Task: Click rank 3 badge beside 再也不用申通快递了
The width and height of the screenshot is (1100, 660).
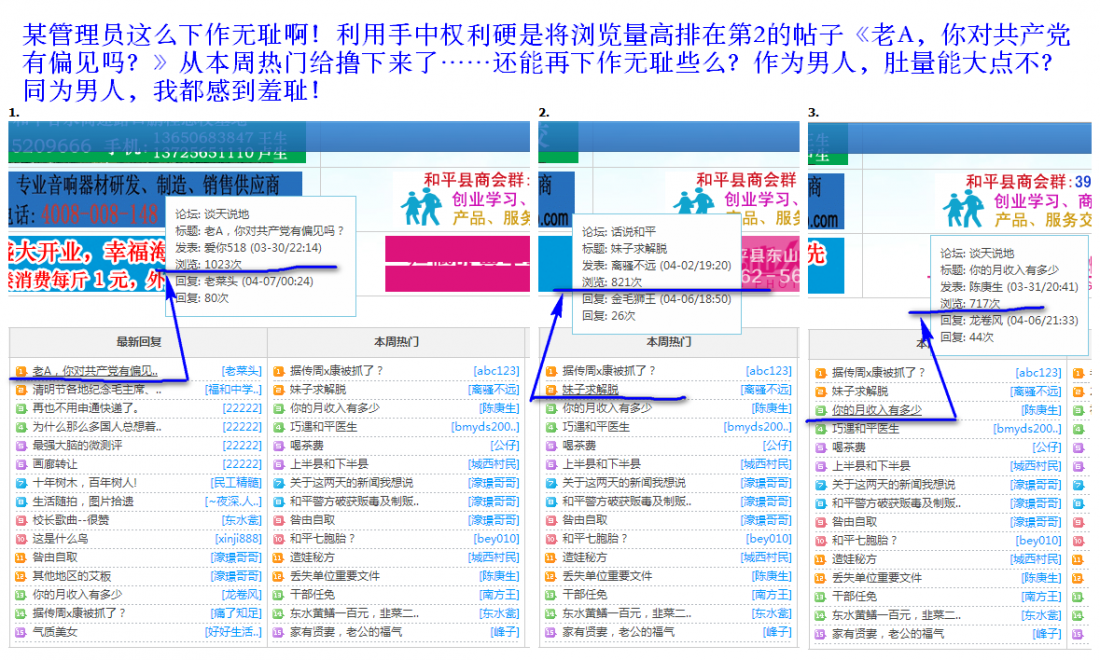Action: (20, 408)
